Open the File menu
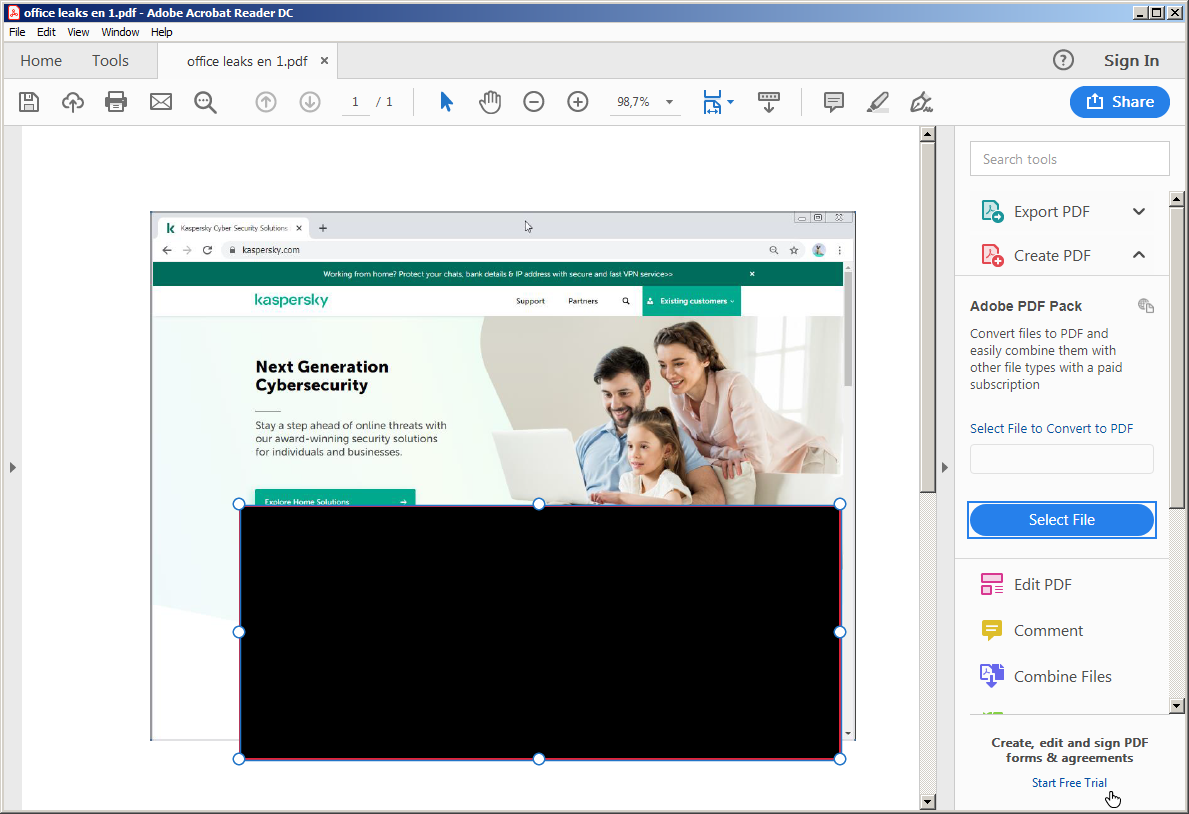 (17, 32)
